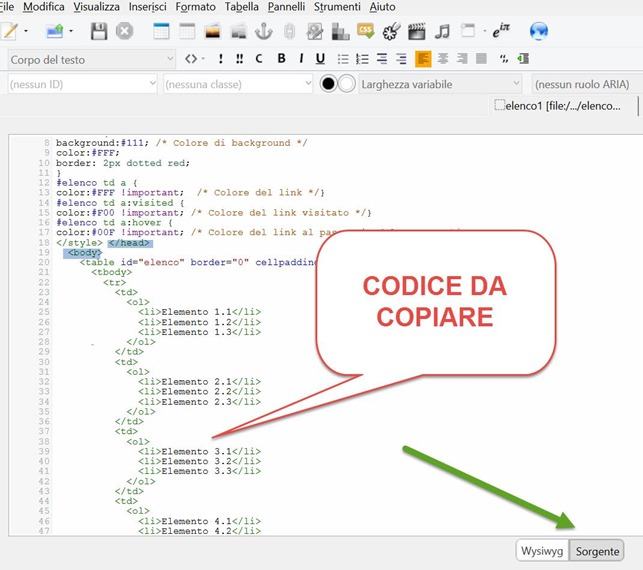Open the CSS stylesheet icon
The image size is (643, 570).
click(x=365, y=31)
